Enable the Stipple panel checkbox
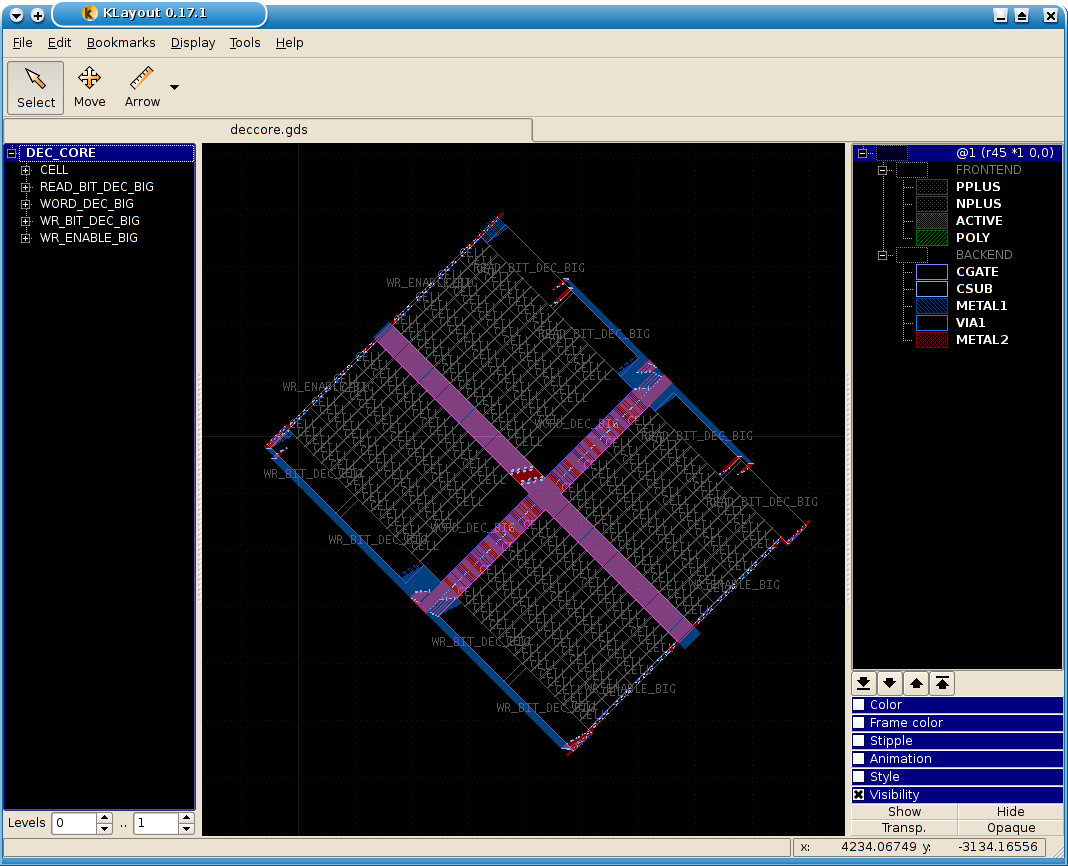The image size is (1068, 866). pos(859,741)
